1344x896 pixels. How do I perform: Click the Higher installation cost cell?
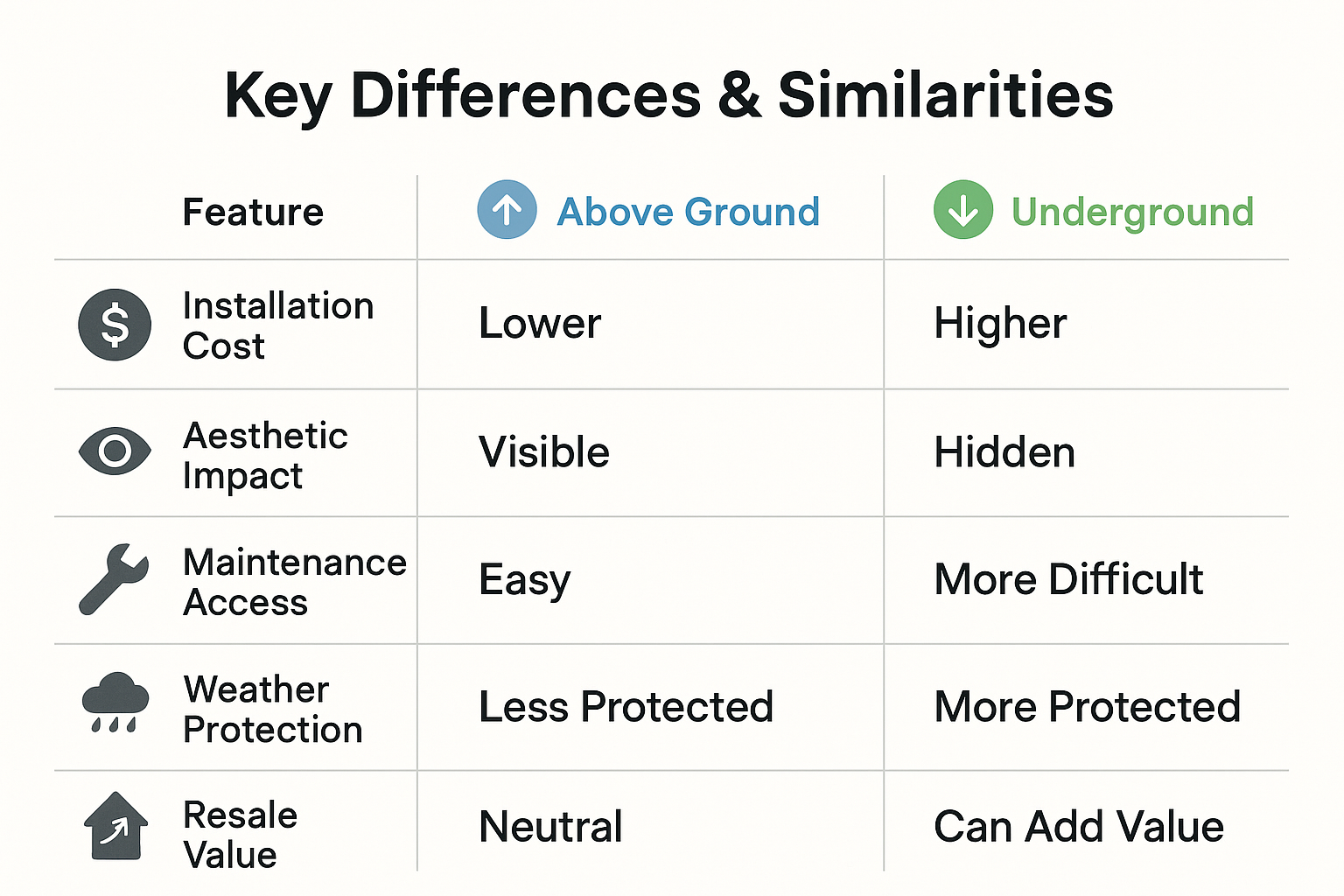click(1000, 323)
